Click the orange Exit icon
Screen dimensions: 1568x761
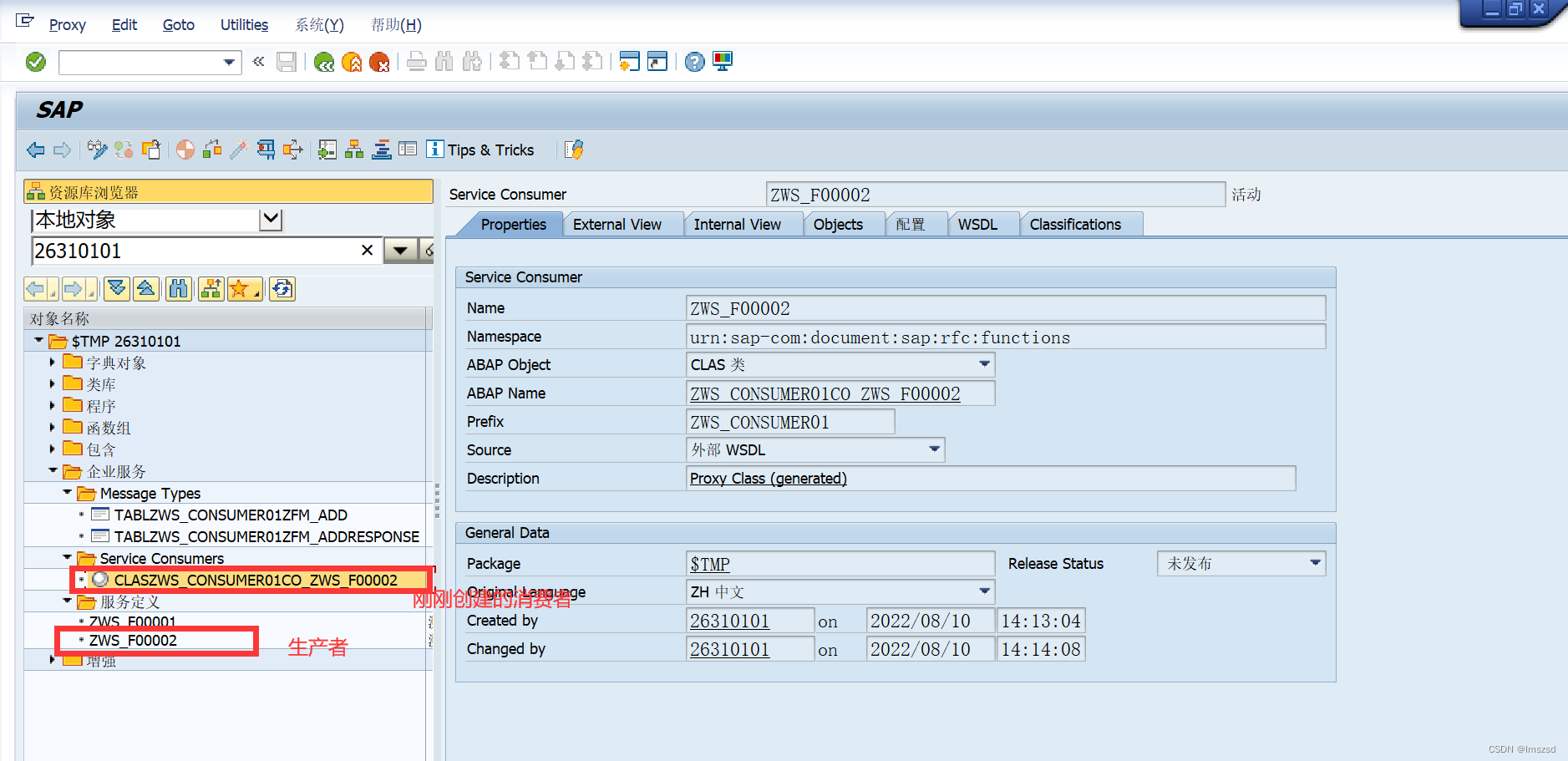tap(352, 62)
